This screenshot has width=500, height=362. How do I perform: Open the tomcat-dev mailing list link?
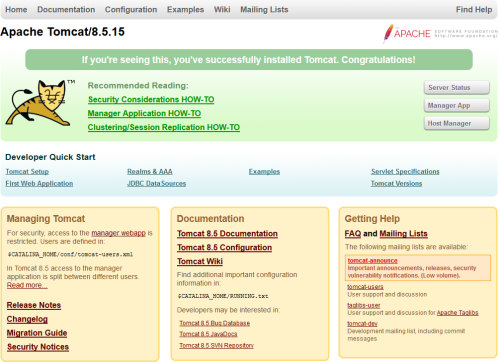[362, 324]
